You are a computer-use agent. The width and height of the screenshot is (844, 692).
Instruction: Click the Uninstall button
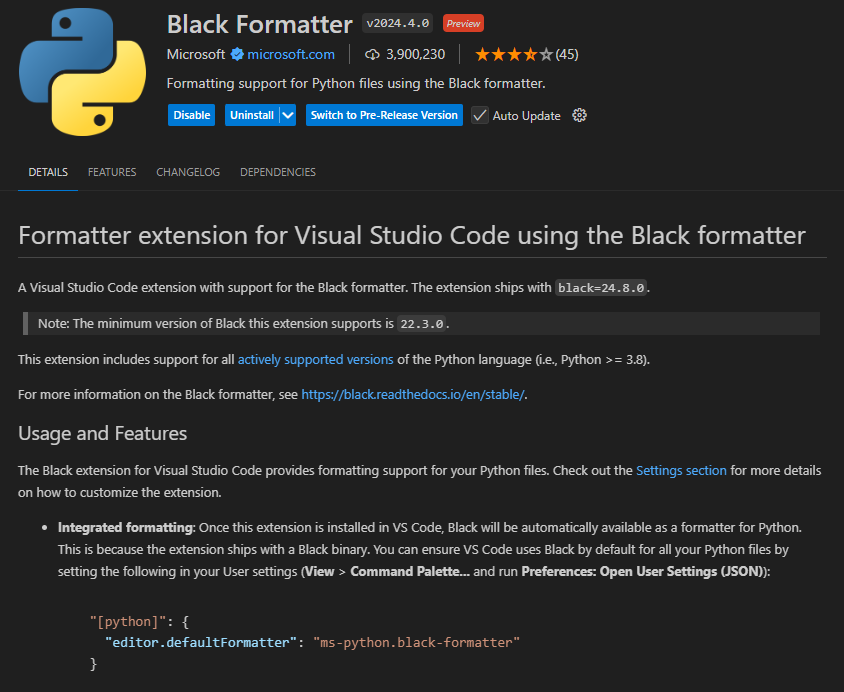[252, 115]
